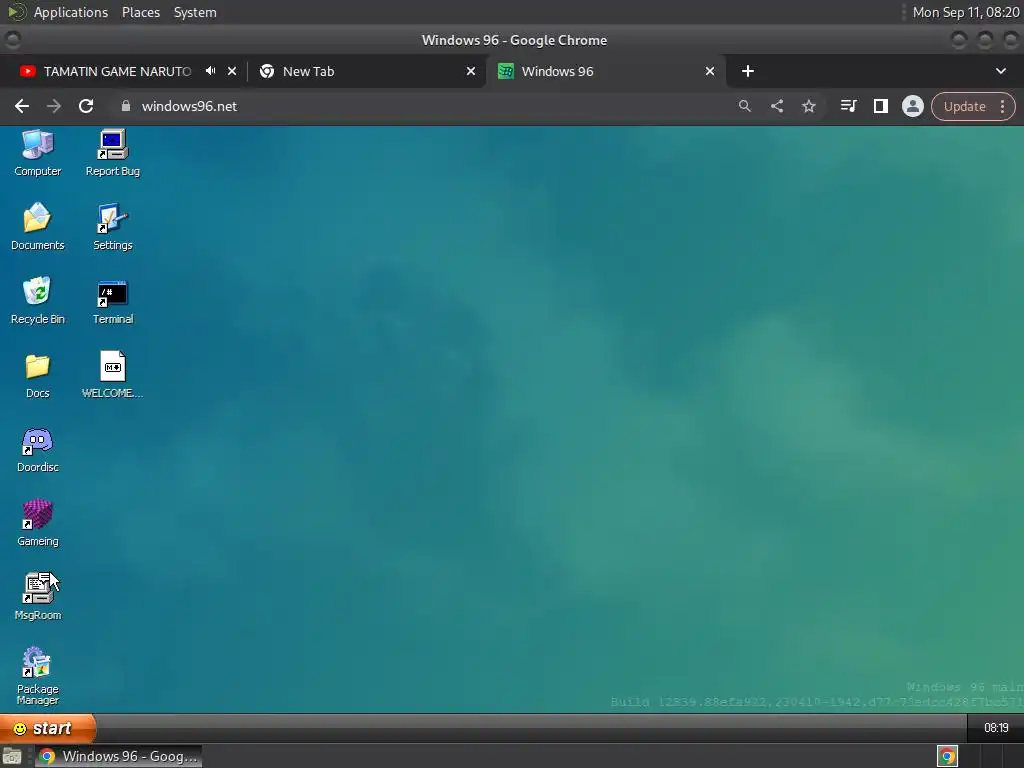The image size is (1024, 768).
Task: Open a new Chrome tab
Action: [x=748, y=71]
